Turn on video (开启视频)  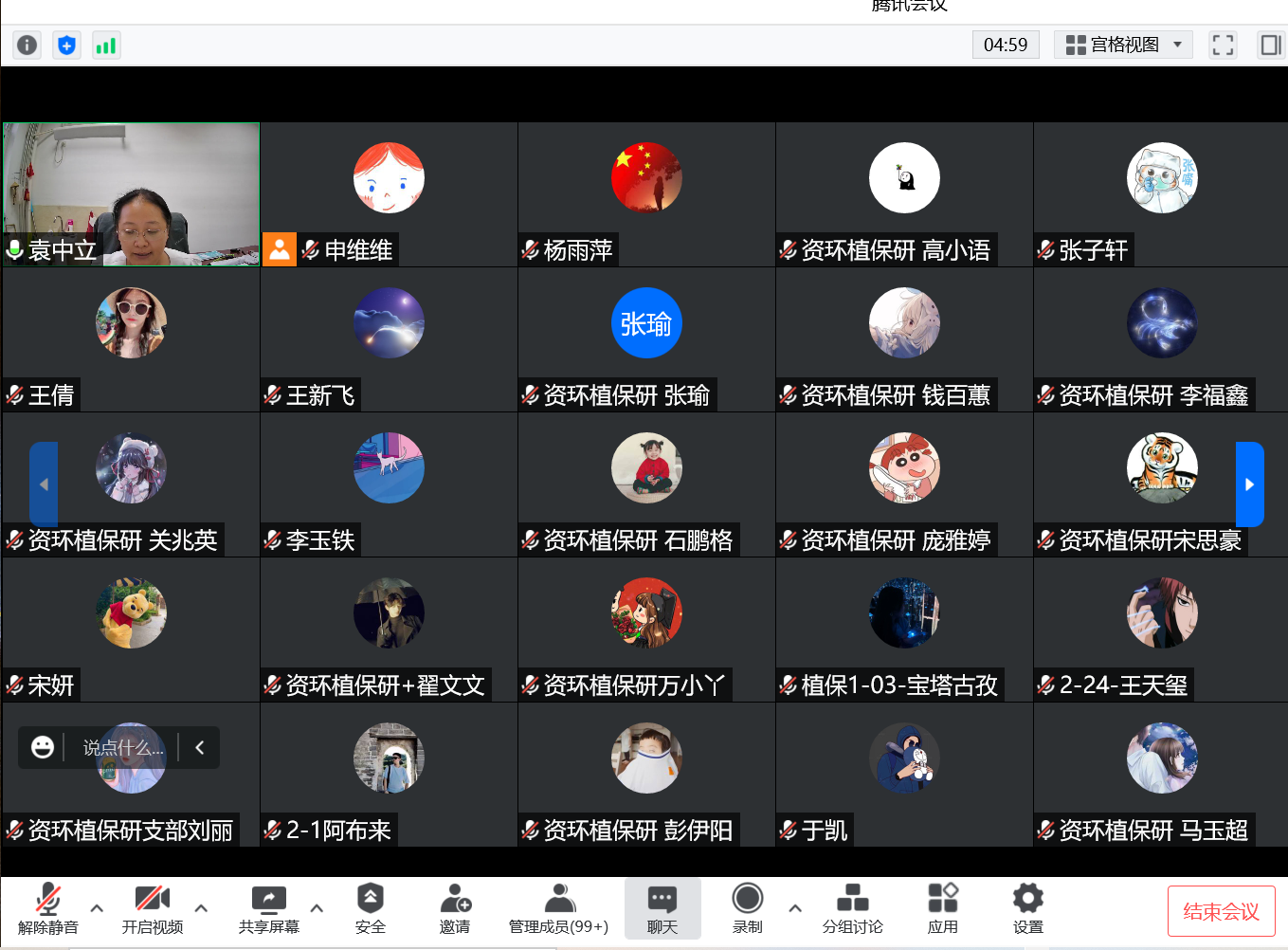[x=152, y=908]
